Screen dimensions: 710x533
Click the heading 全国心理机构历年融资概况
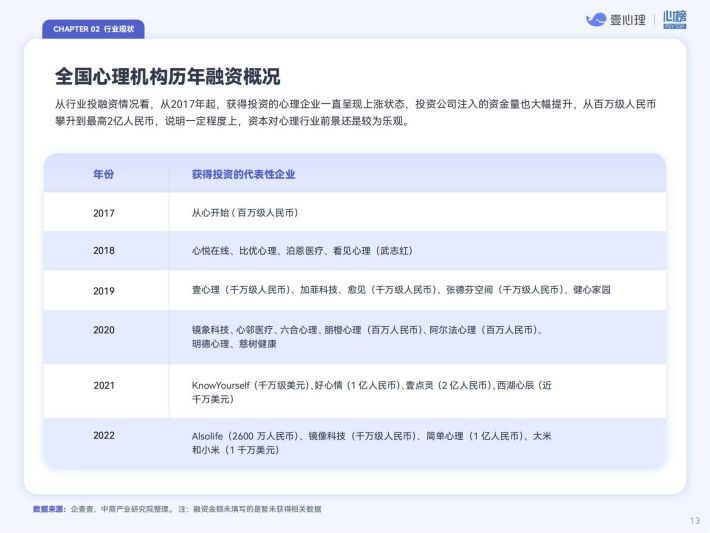pos(168,76)
